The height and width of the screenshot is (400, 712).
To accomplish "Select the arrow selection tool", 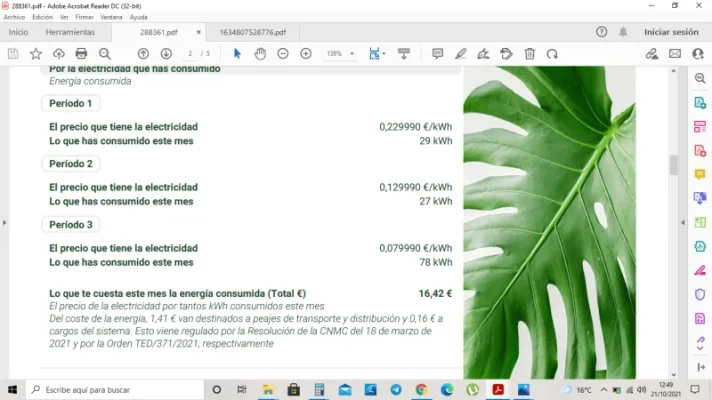I will coord(237,54).
